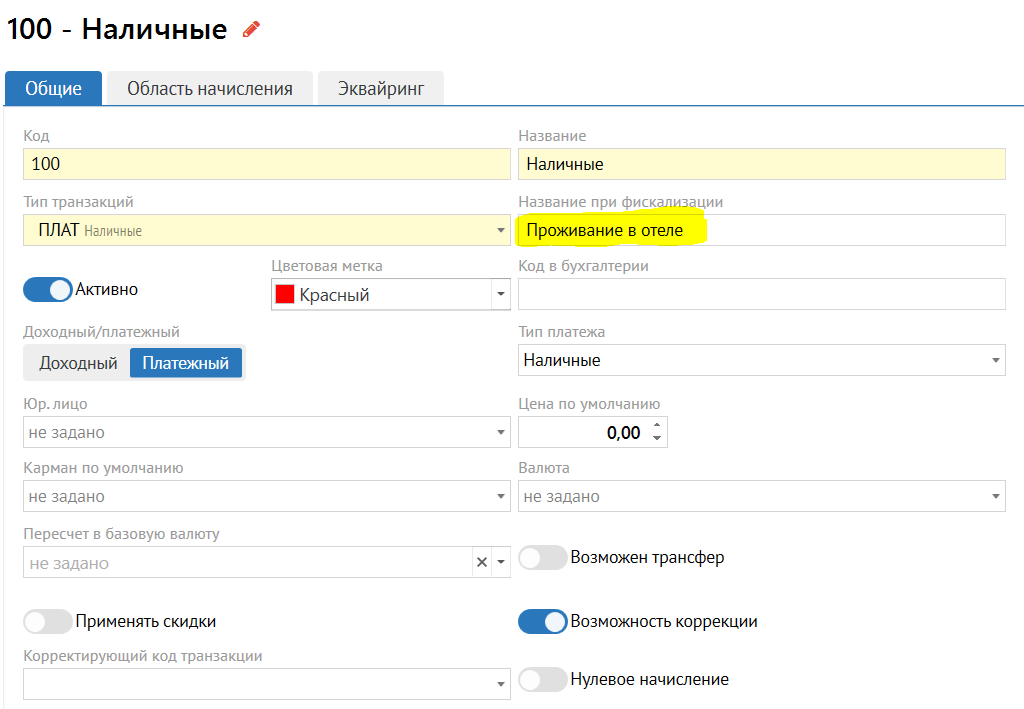This screenshot has height=709, width=1024.
Task: Toggle the Активно switch
Action: (48, 290)
